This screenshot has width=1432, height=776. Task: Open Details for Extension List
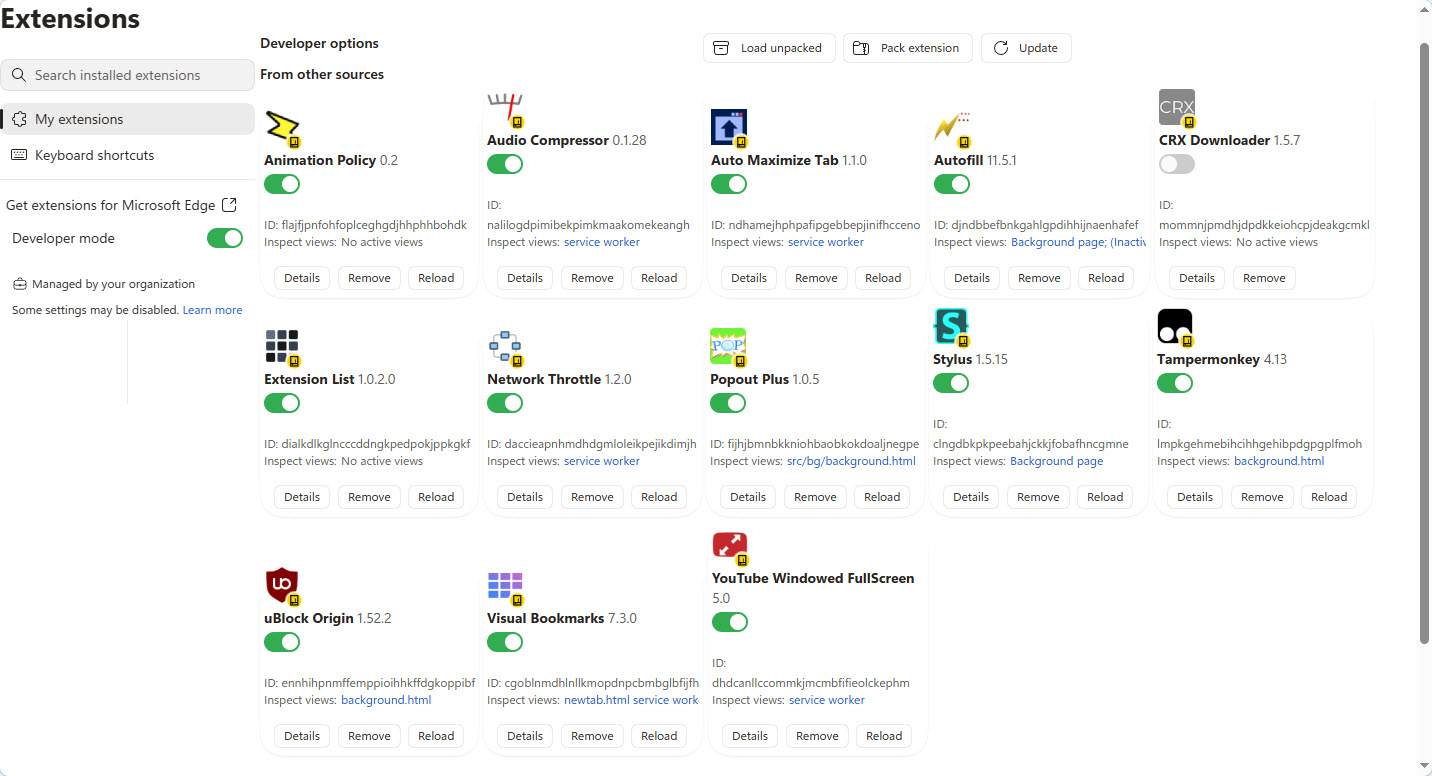302,497
